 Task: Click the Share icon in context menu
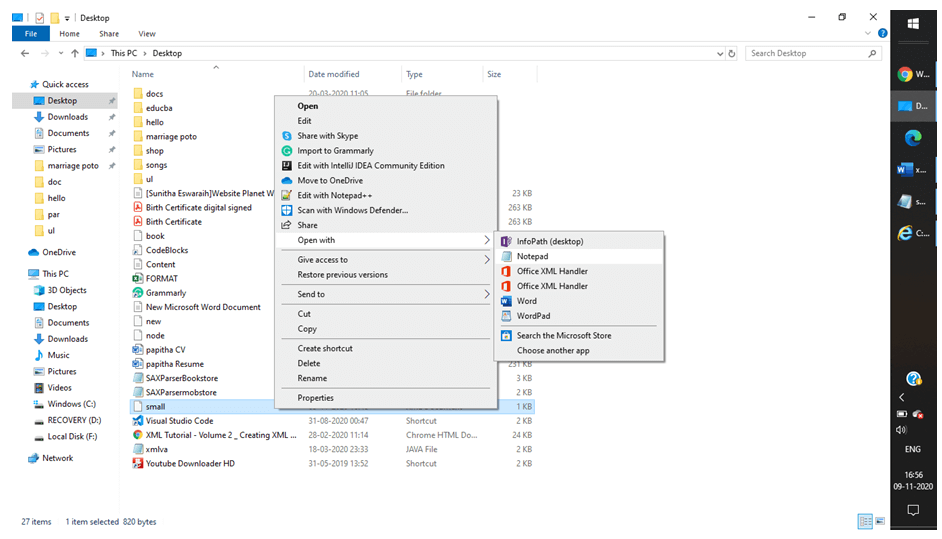point(287,225)
